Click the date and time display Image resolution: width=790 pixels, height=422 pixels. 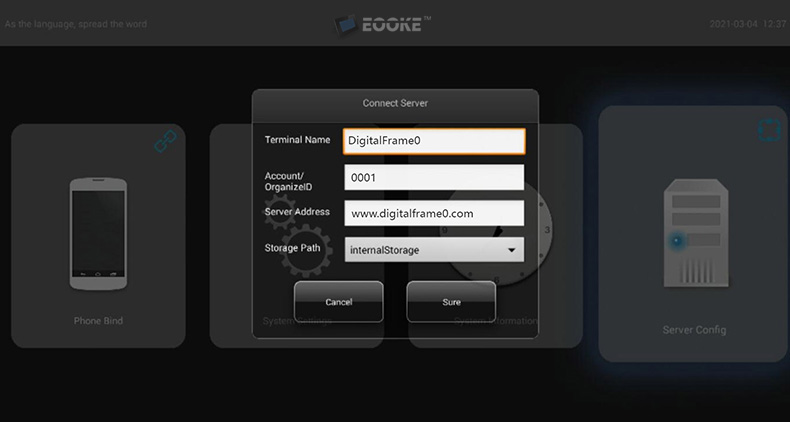click(x=748, y=24)
